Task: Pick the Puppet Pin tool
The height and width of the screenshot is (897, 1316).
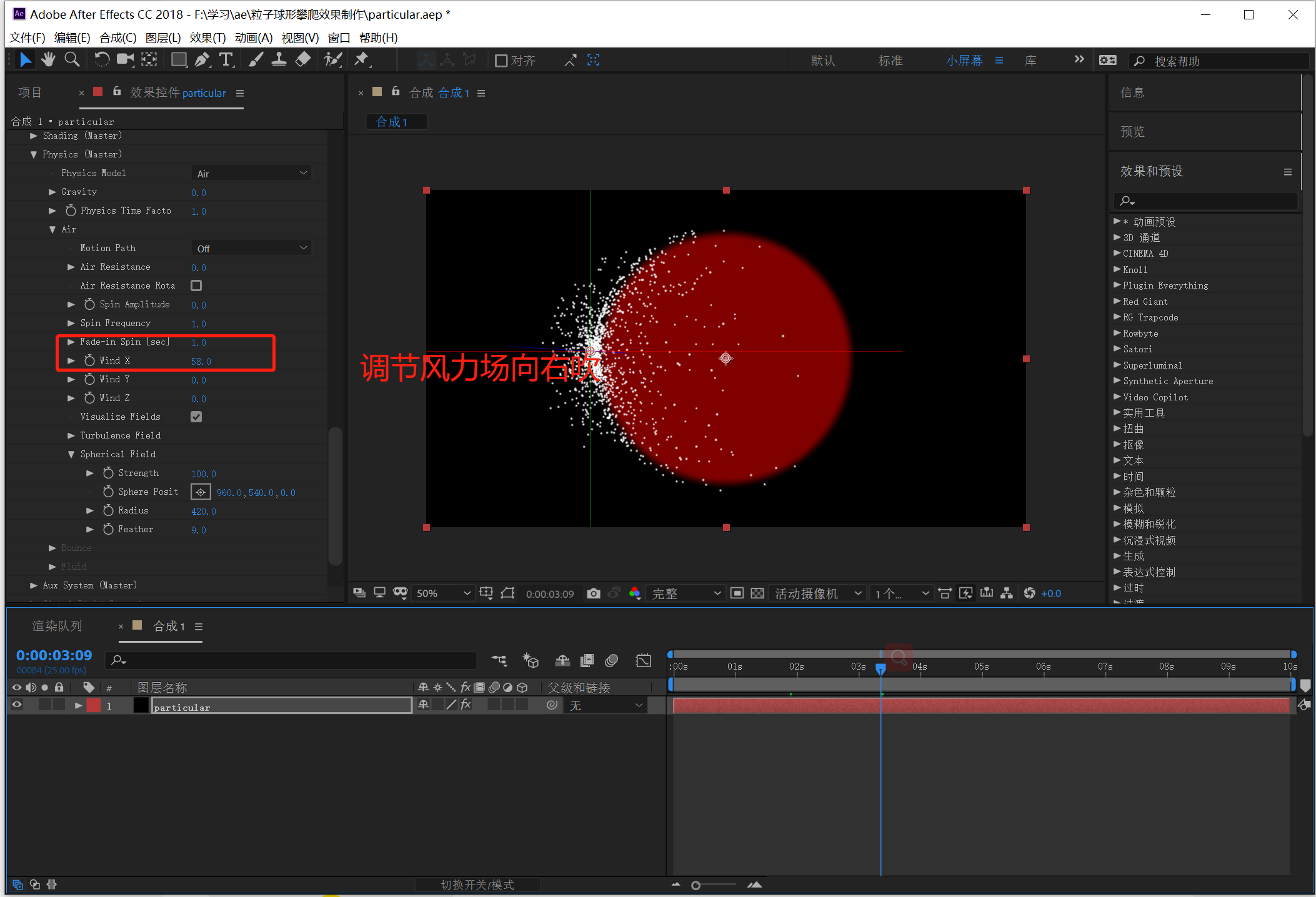Action: tap(361, 60)
